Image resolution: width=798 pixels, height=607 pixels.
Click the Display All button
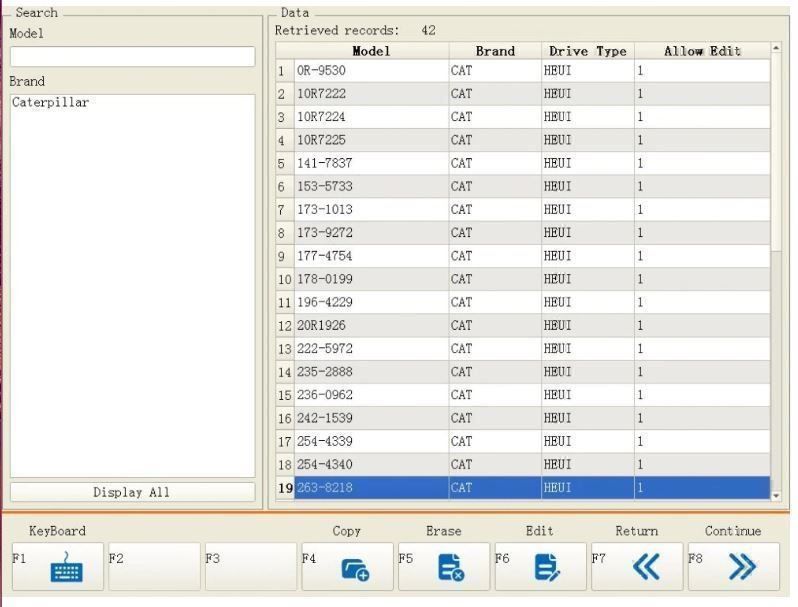pyautogui.click(x=132, y=492)
